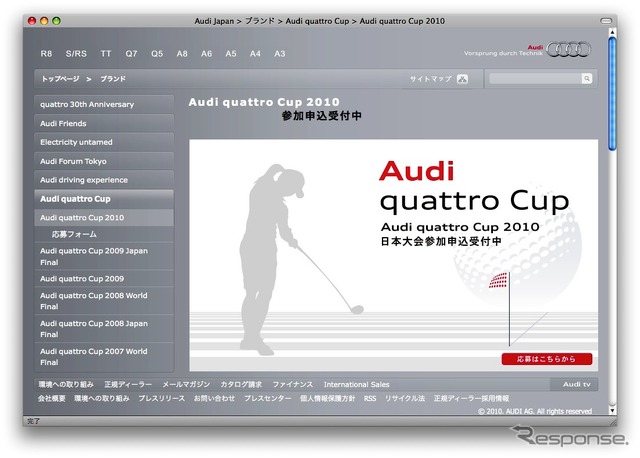Open the A5 model menu

(x=231, y=53)
